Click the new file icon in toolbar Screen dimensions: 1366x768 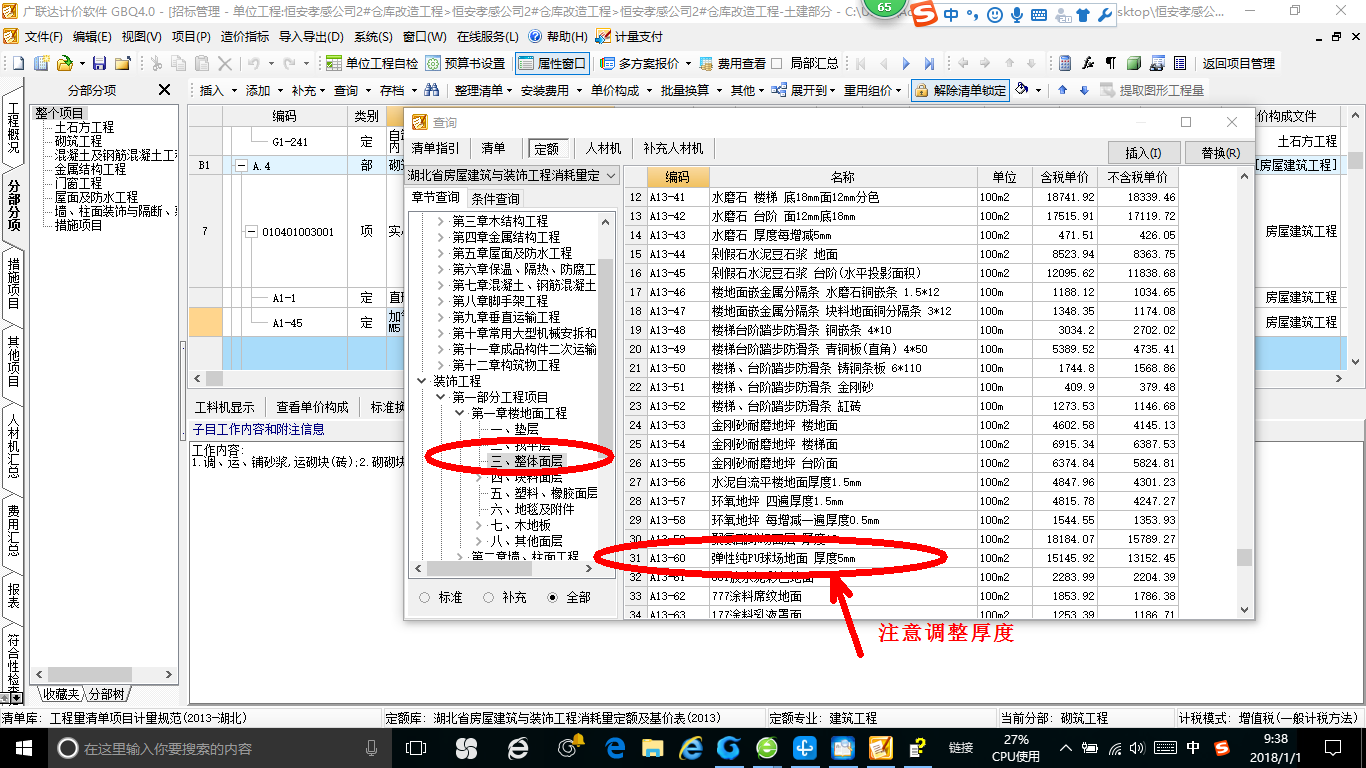[x=17, y=63]
